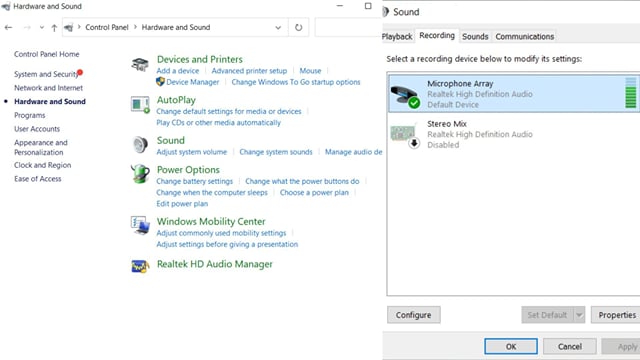Switch to the Communications tab

pyautogui.click(x=524, y=36)
